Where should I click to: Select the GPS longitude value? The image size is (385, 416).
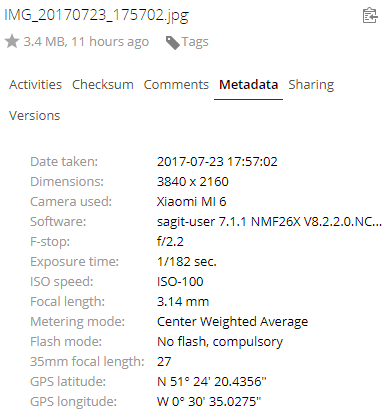[x=209, y=401]
